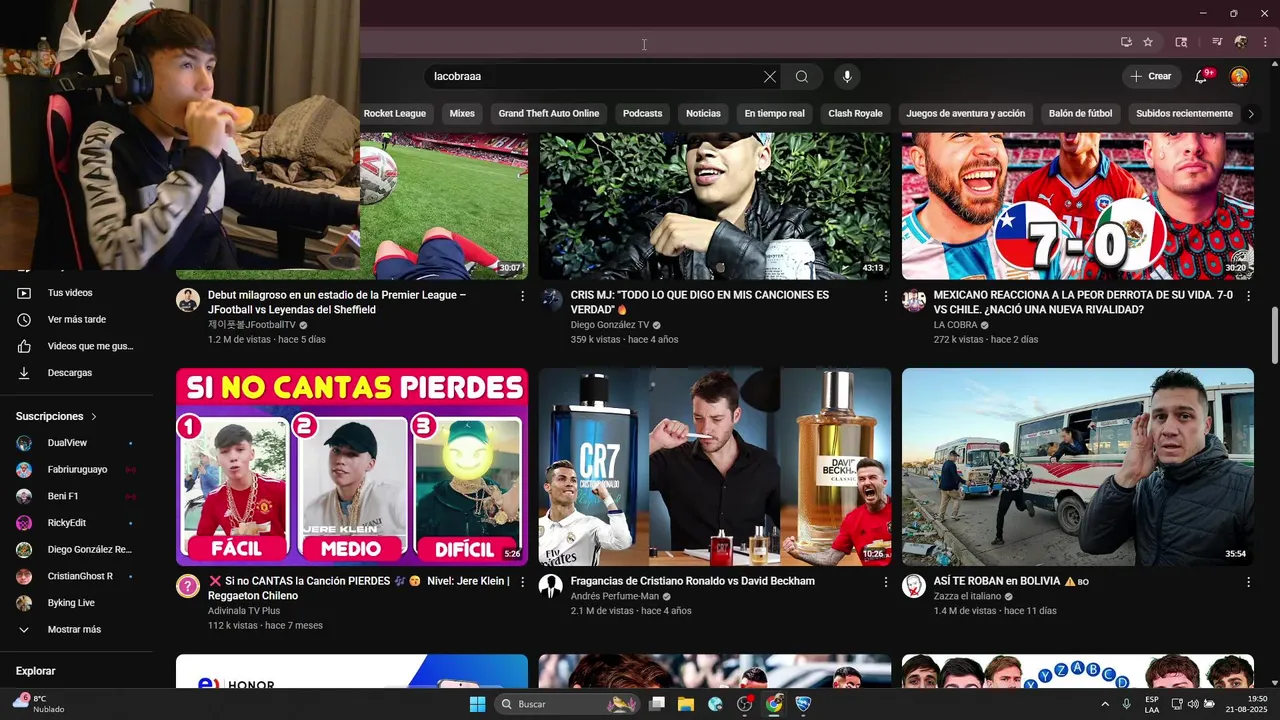Select the Clash Royale chip
Screen dimensions: 1280x720
coord(855,114)
